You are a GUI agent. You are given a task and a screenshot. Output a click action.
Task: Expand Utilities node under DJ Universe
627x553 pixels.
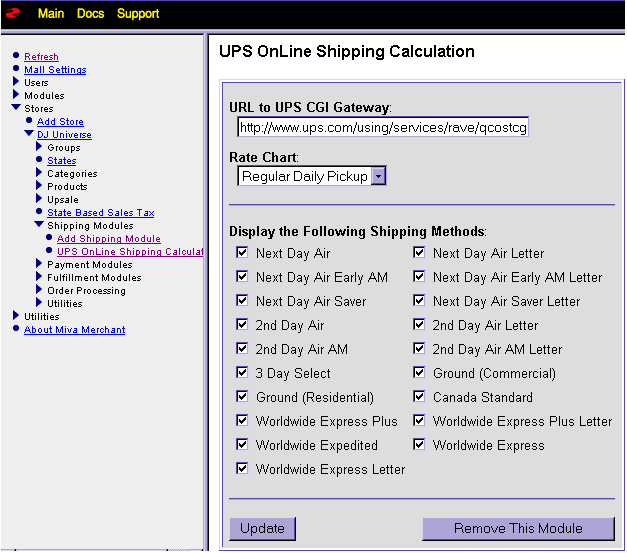[39, 303]
